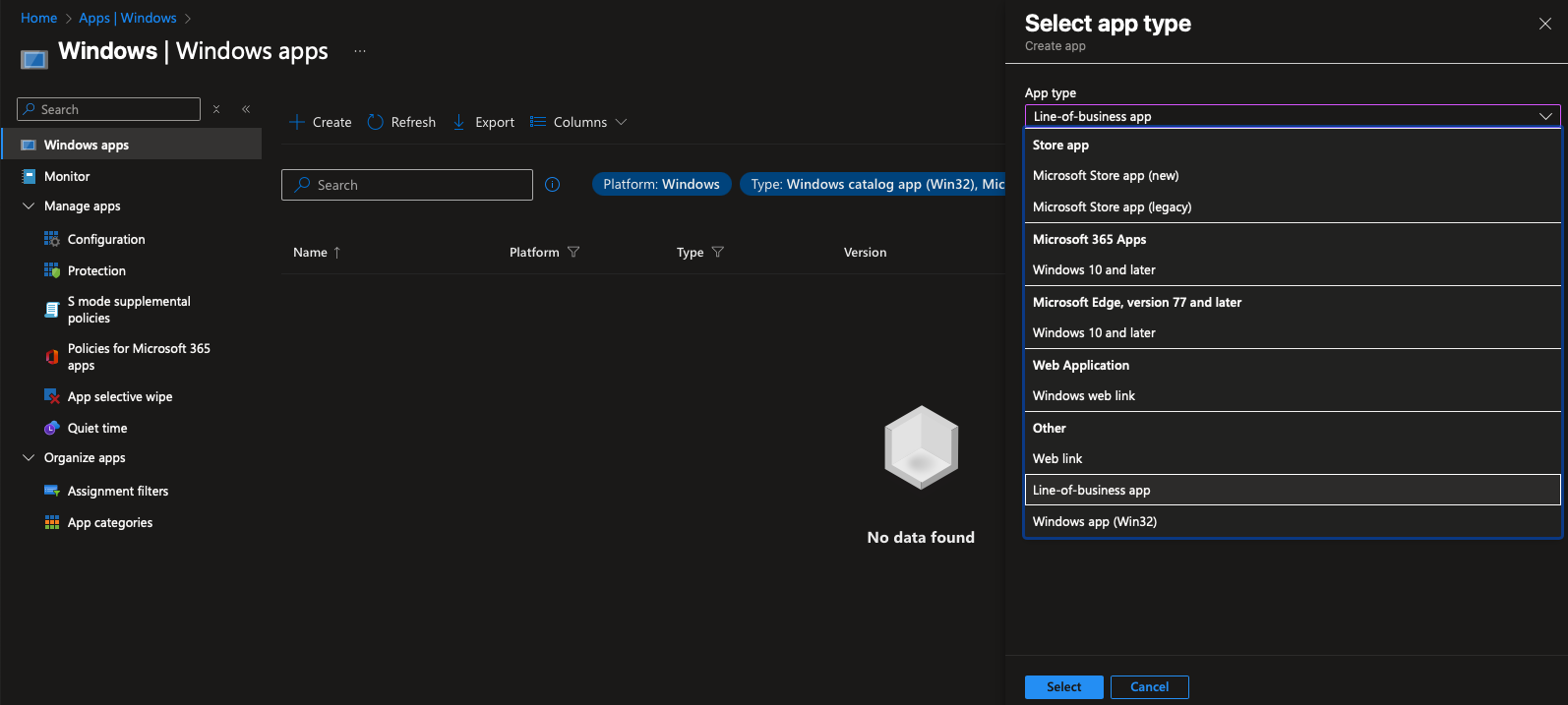The image size is (1568, 705).
Task: Open the Columns dropdown
Action: pos(578,122)
